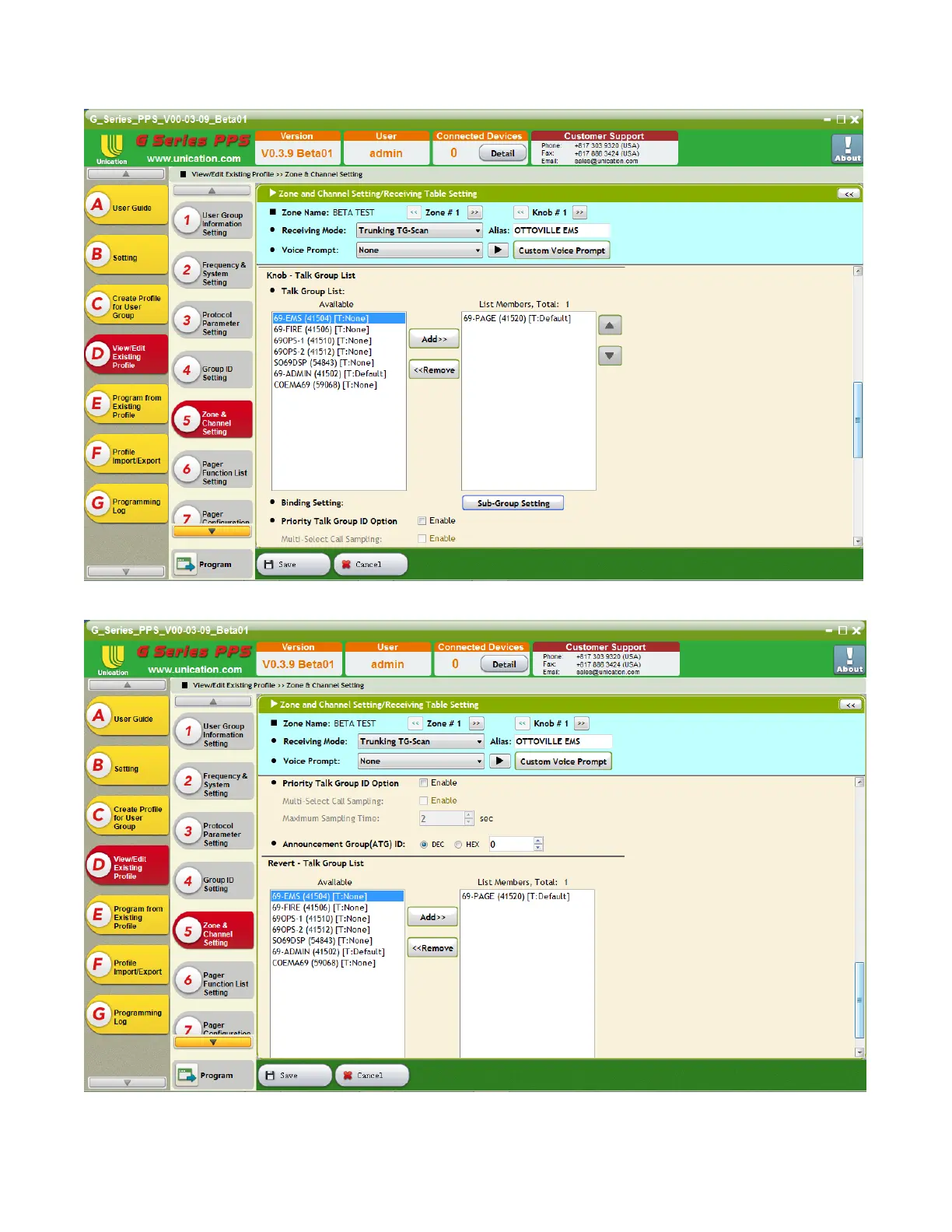This screenshot has height=1232, width=952.
Task: Open Voice Prompt dropdown in top window
Action: [419, 250]
